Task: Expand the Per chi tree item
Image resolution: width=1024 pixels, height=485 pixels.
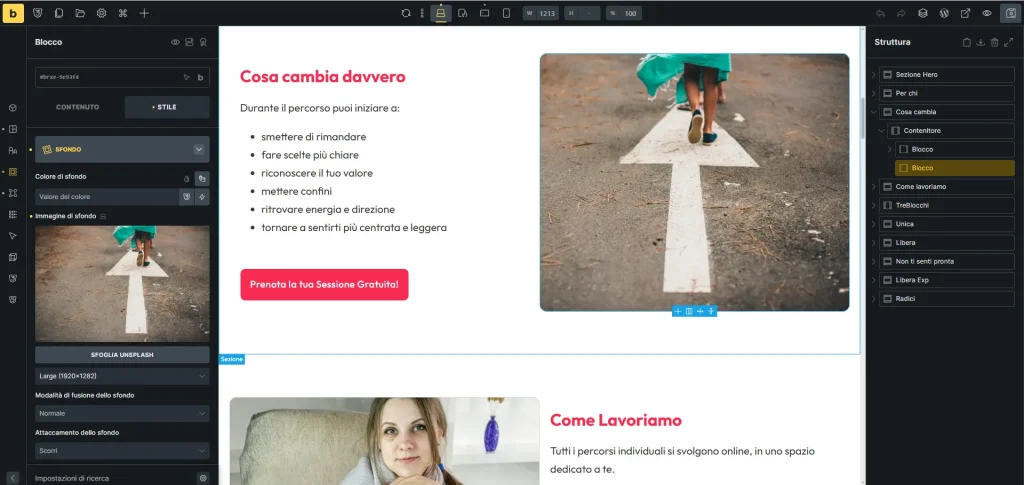Action: [873, 93]
